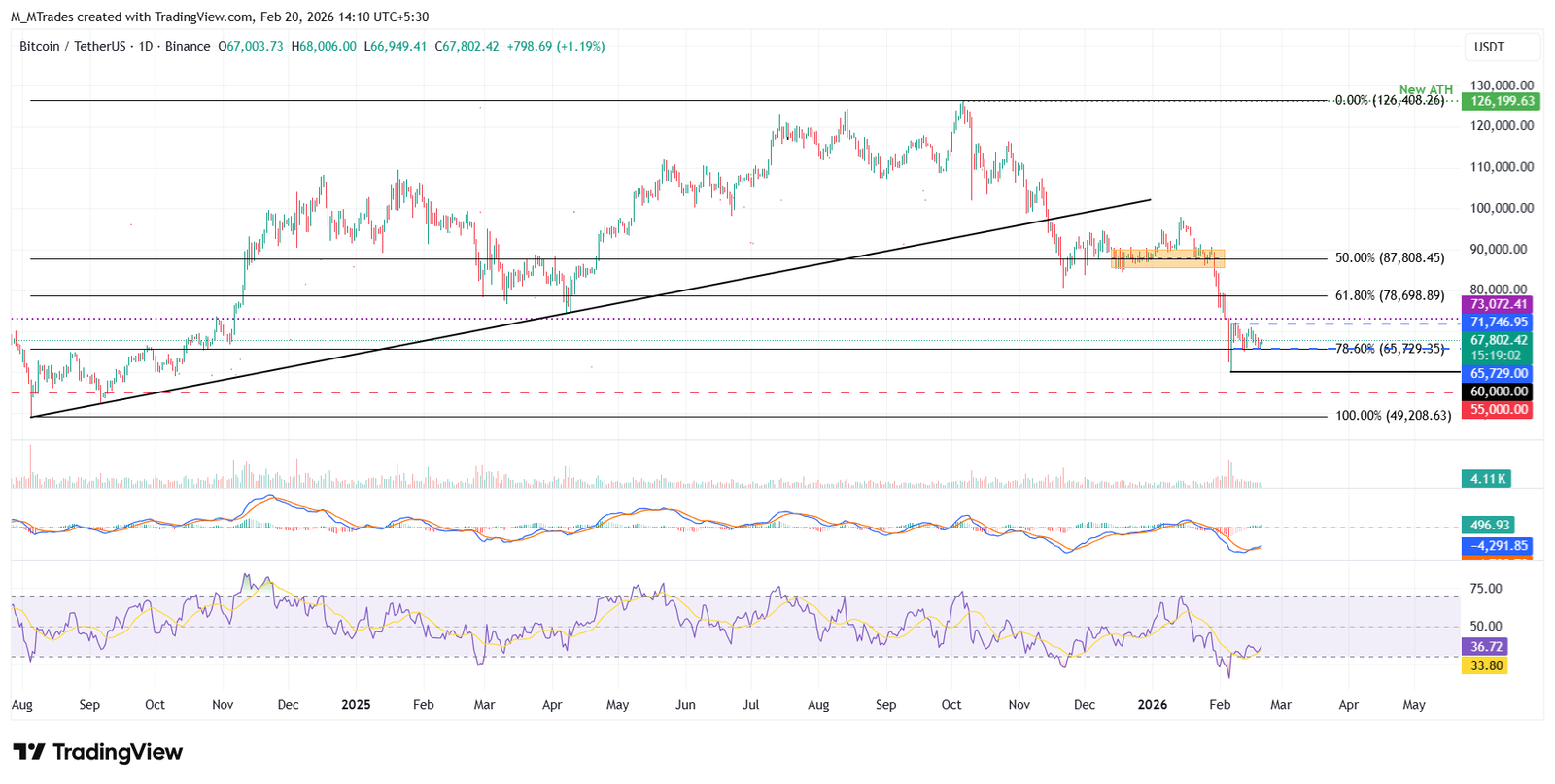Click the 4.11K volume value label
Viewport: 1555px width, 784px height.
[x=1487, y=479]
